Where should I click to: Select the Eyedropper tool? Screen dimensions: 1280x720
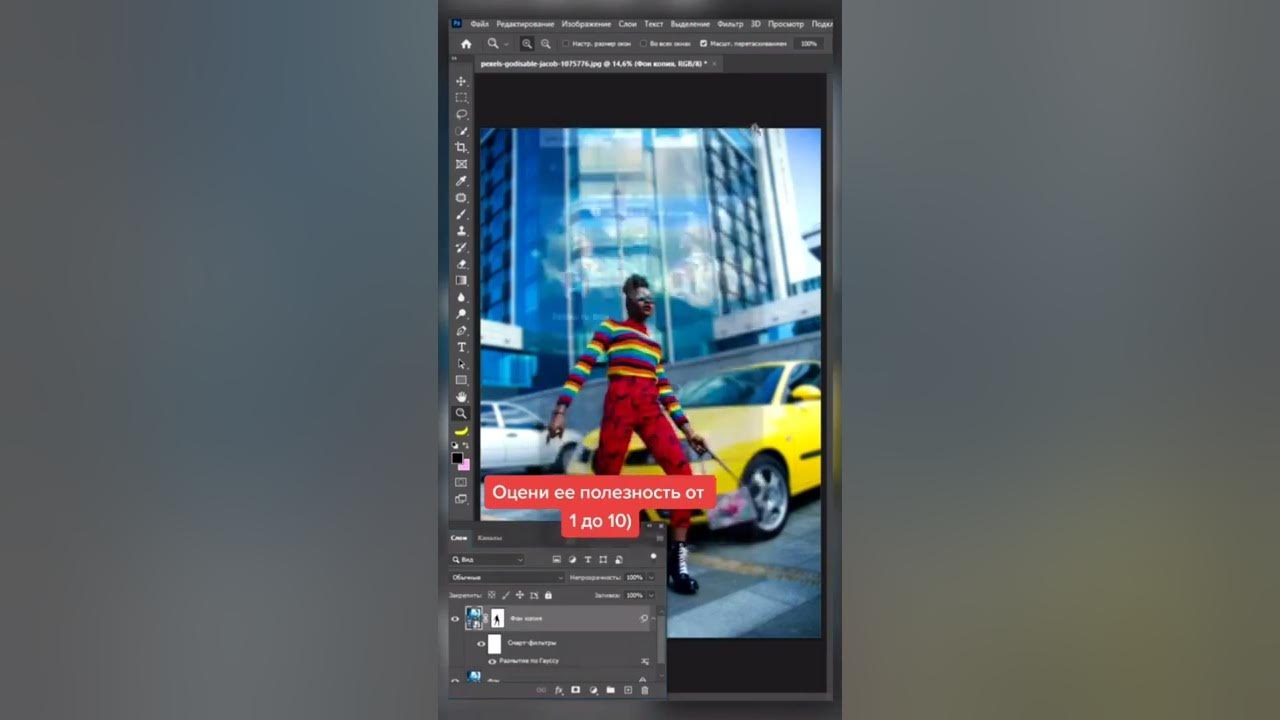point(461,180)
